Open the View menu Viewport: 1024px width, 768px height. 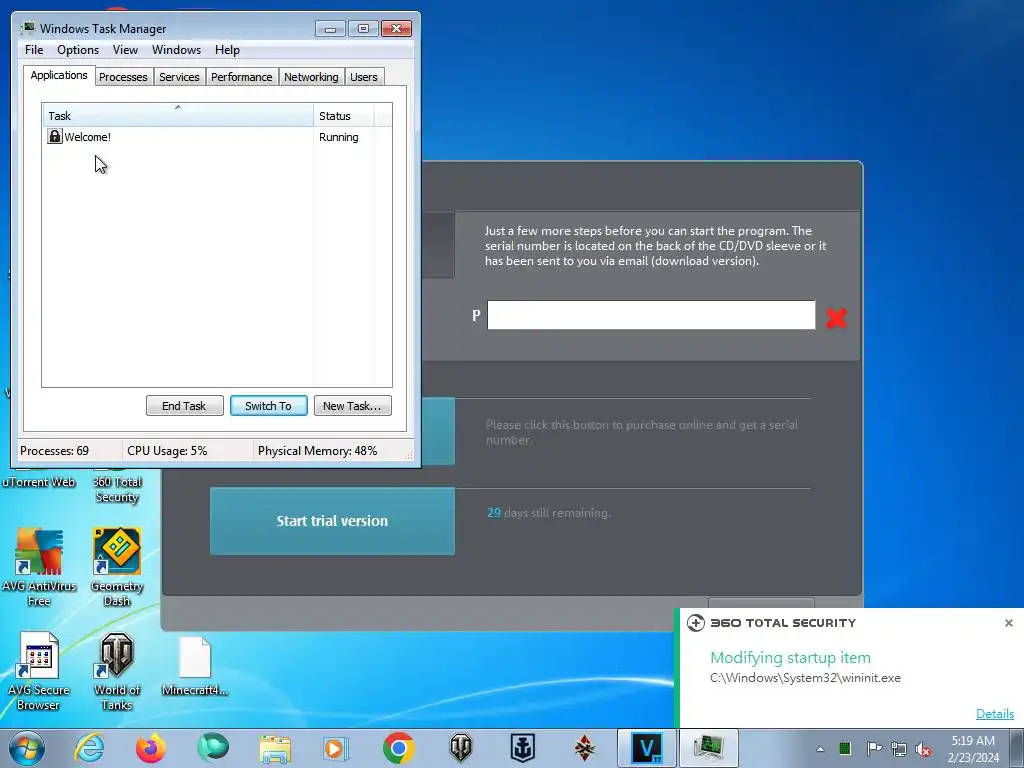coord(125,50)
